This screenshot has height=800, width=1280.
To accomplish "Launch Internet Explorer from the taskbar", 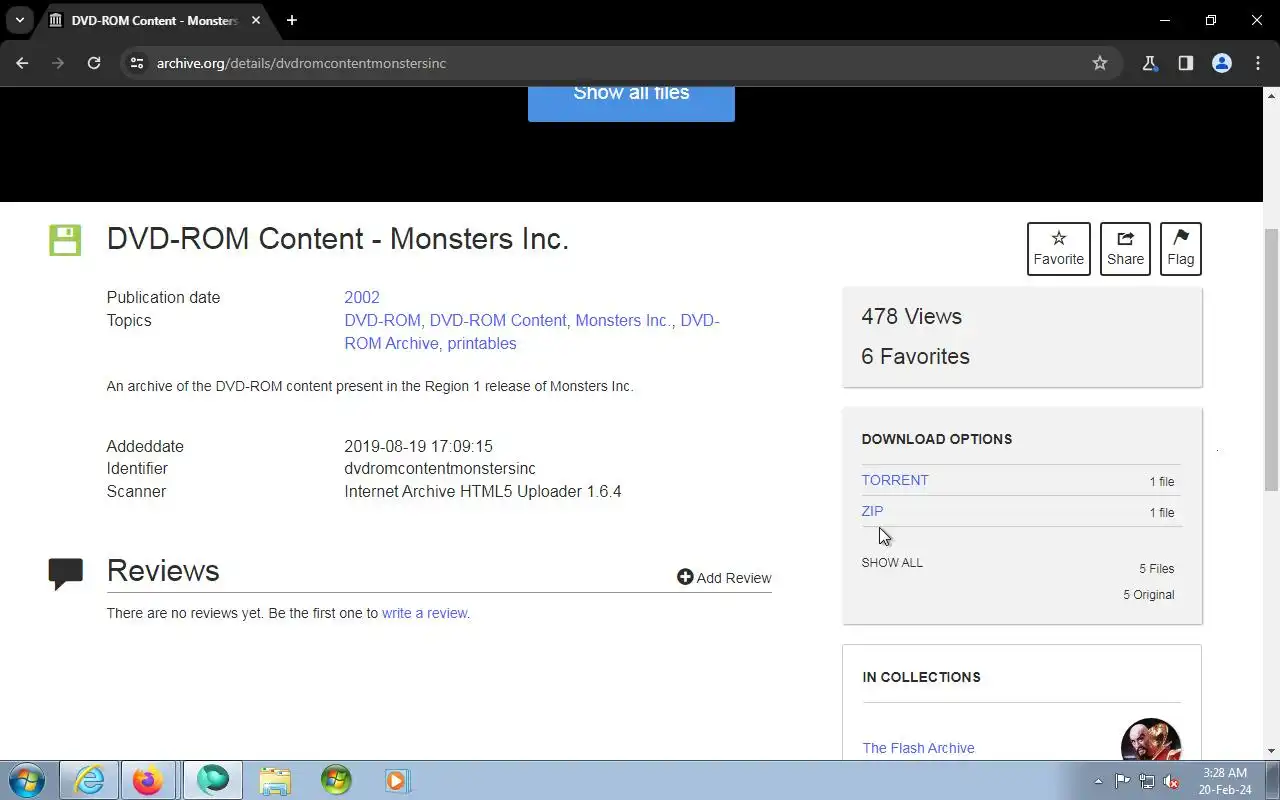I will 89,780.
